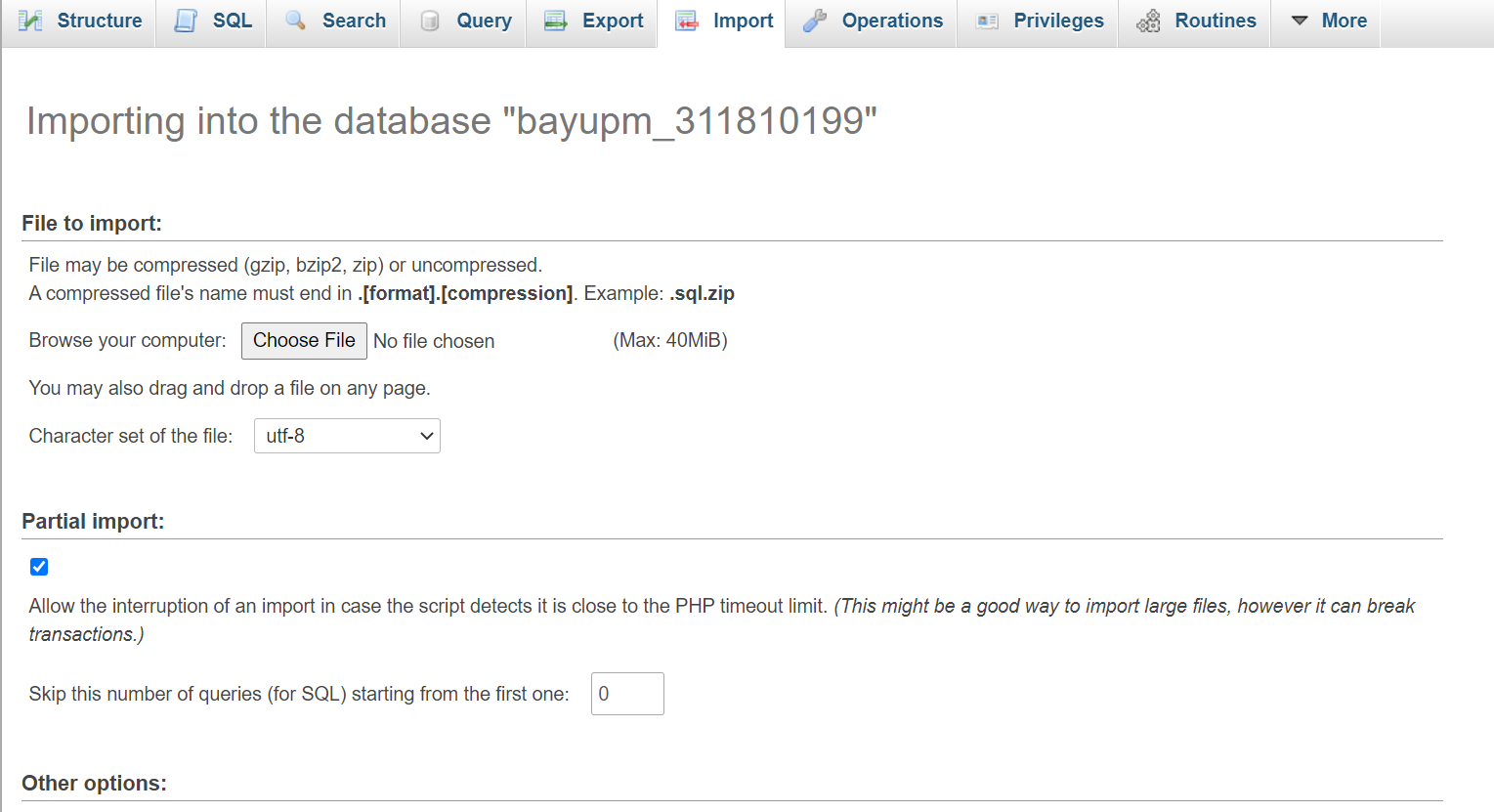
Task: Select the SQL tab icon
Action: pyautogui.click(x=183, y=21)
